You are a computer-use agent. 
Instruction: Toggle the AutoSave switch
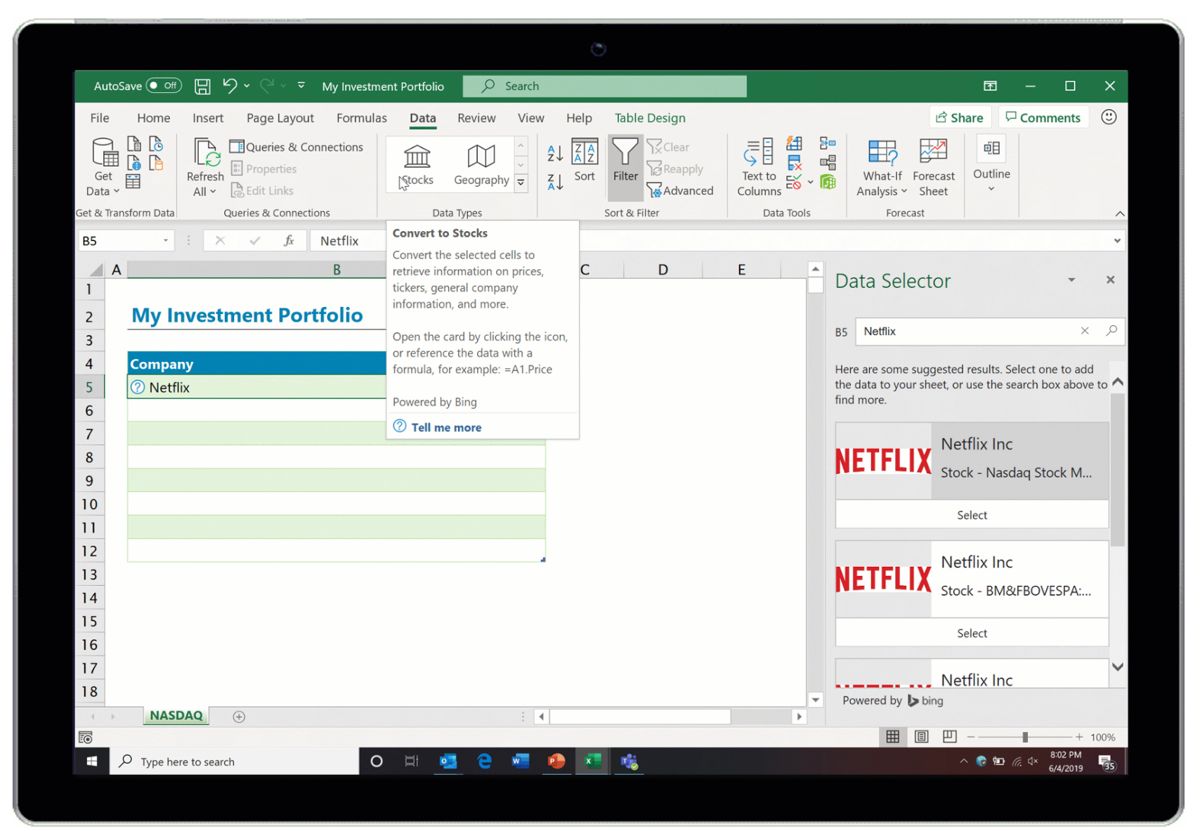pos(164,86)
